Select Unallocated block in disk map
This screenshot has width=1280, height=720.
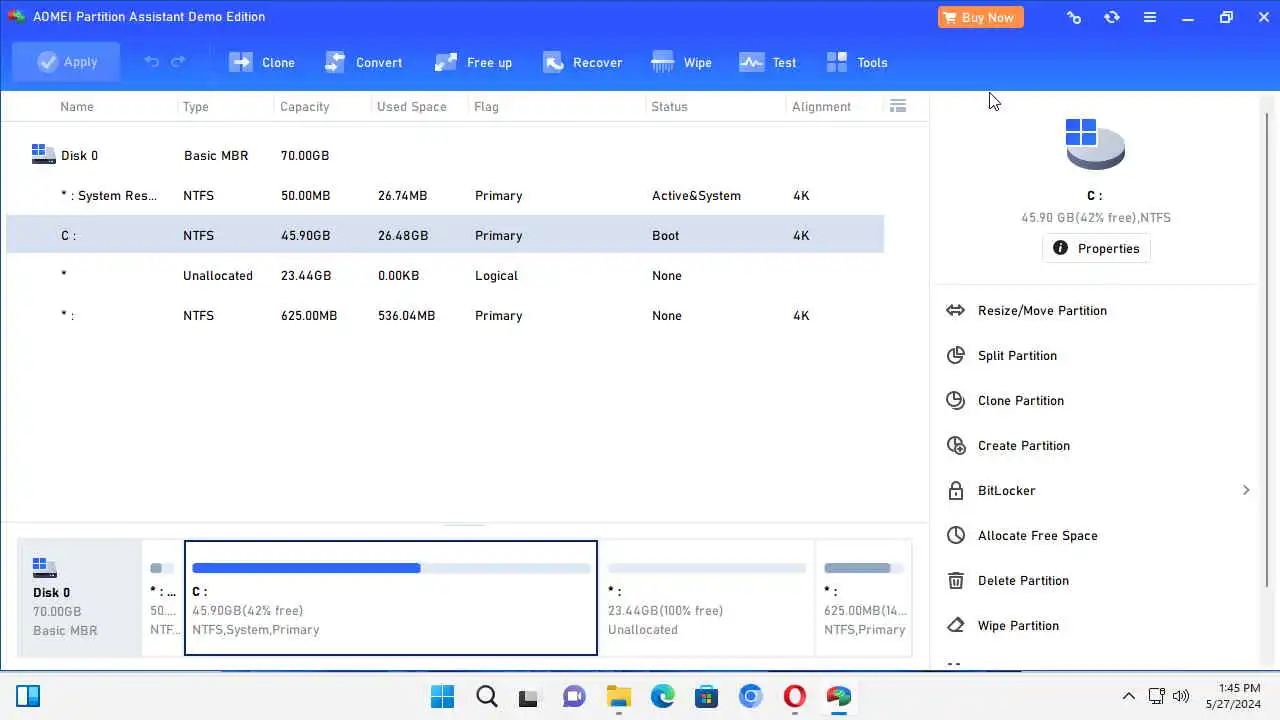coord(707,598)
